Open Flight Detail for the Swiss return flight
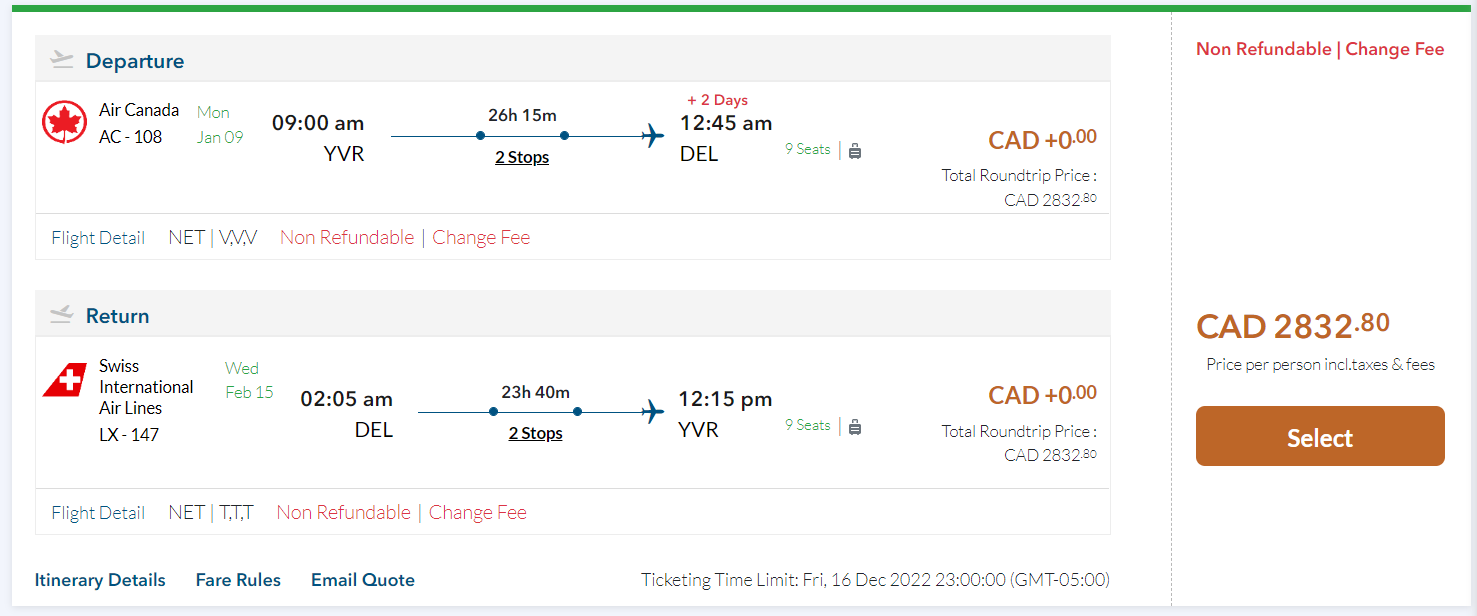The image size is (1477, 616). pos(98,513)
